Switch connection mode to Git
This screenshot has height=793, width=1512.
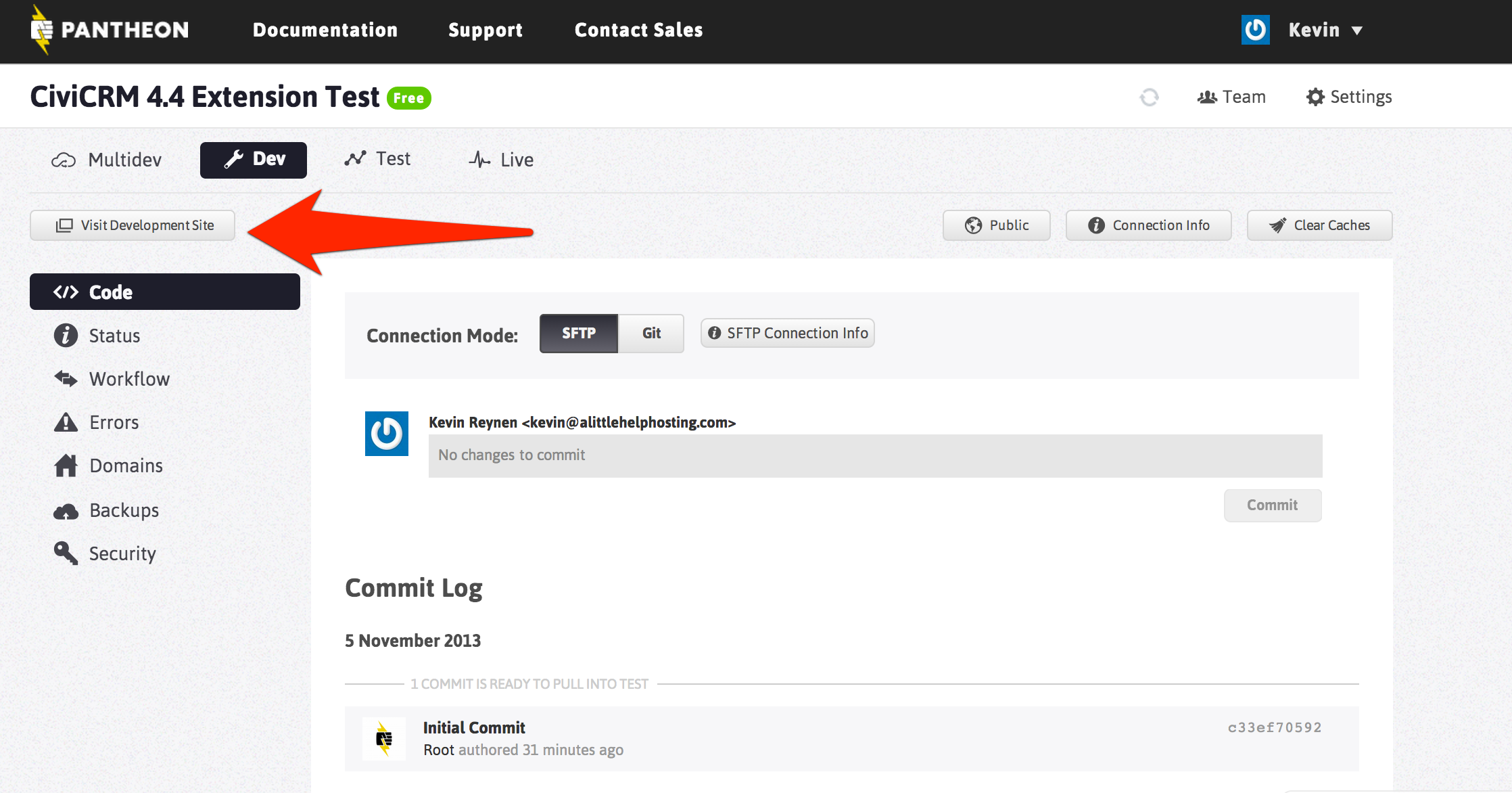[651, 333]
